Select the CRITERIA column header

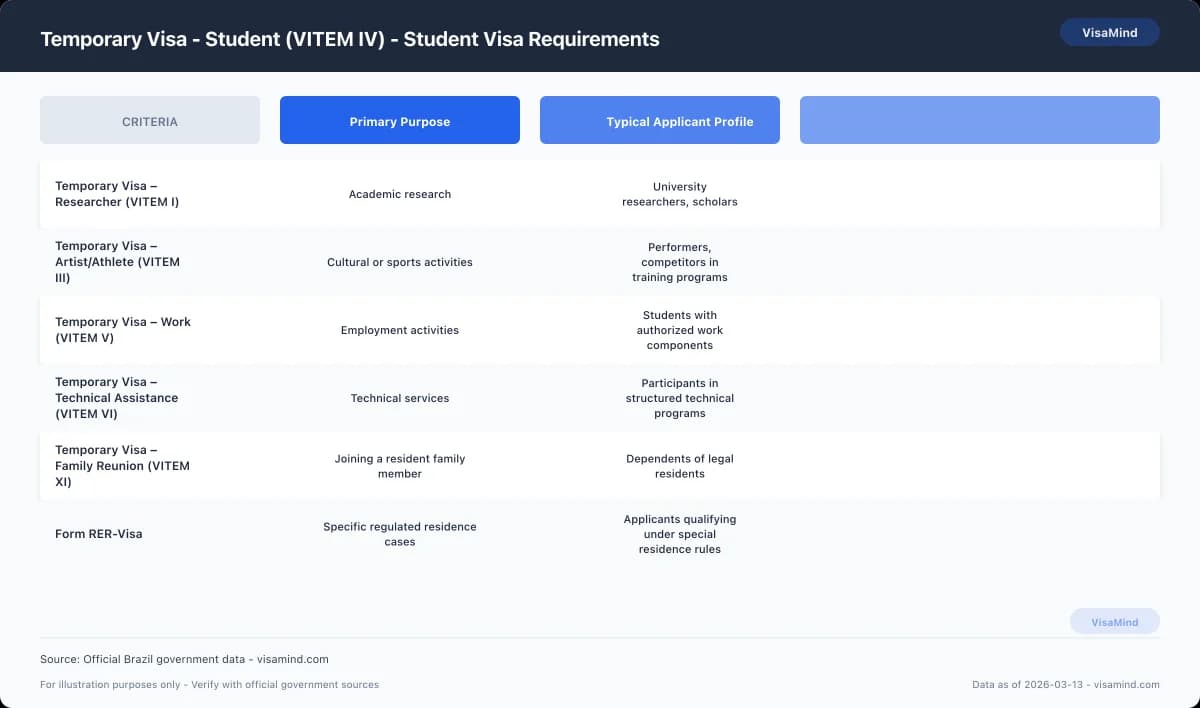click(x=149, y=120)
